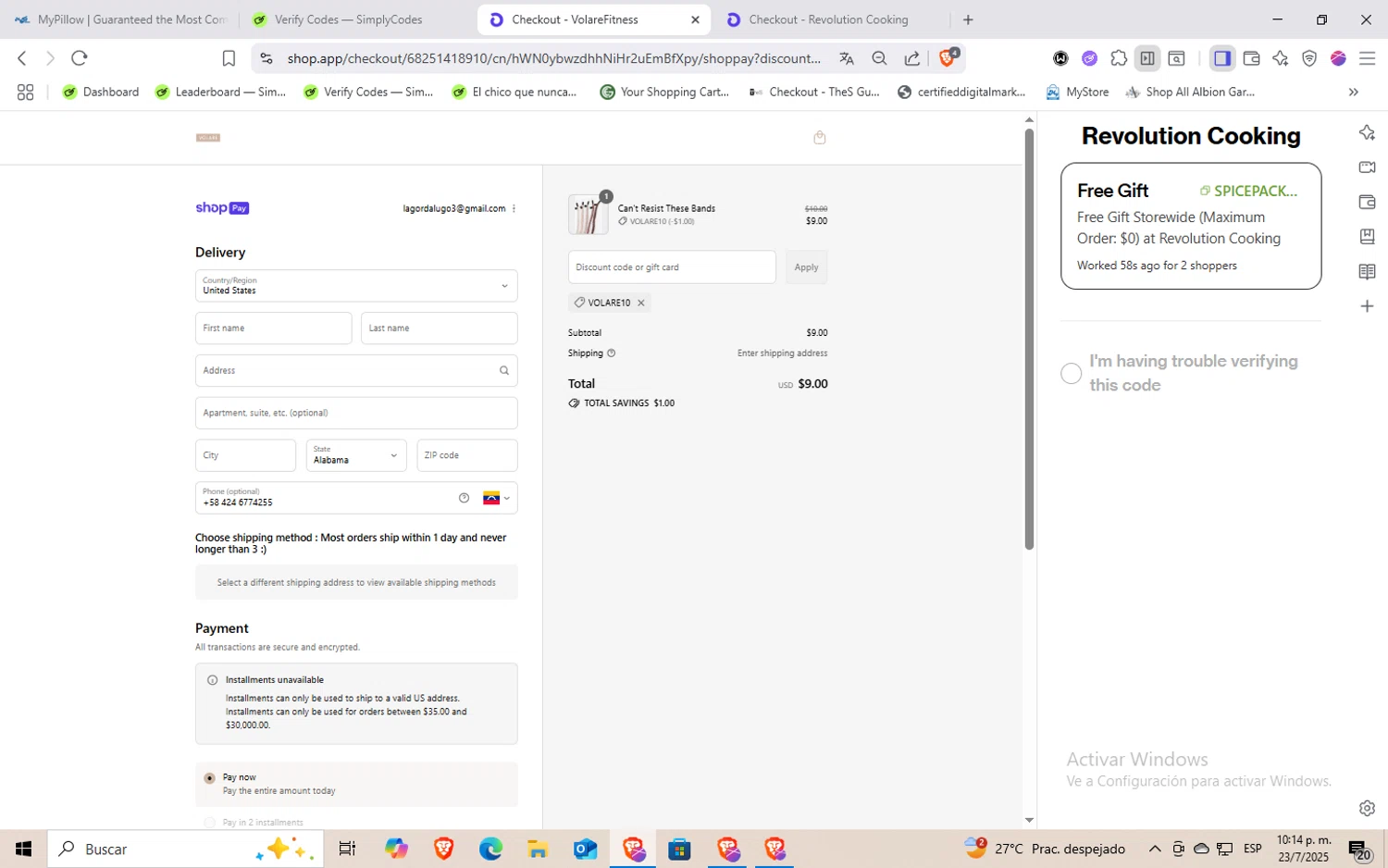Copy the SPICEPACK coupon code
Image resolution: width=1388 pixels, height=868 pixels.
tap(1249, 191)
